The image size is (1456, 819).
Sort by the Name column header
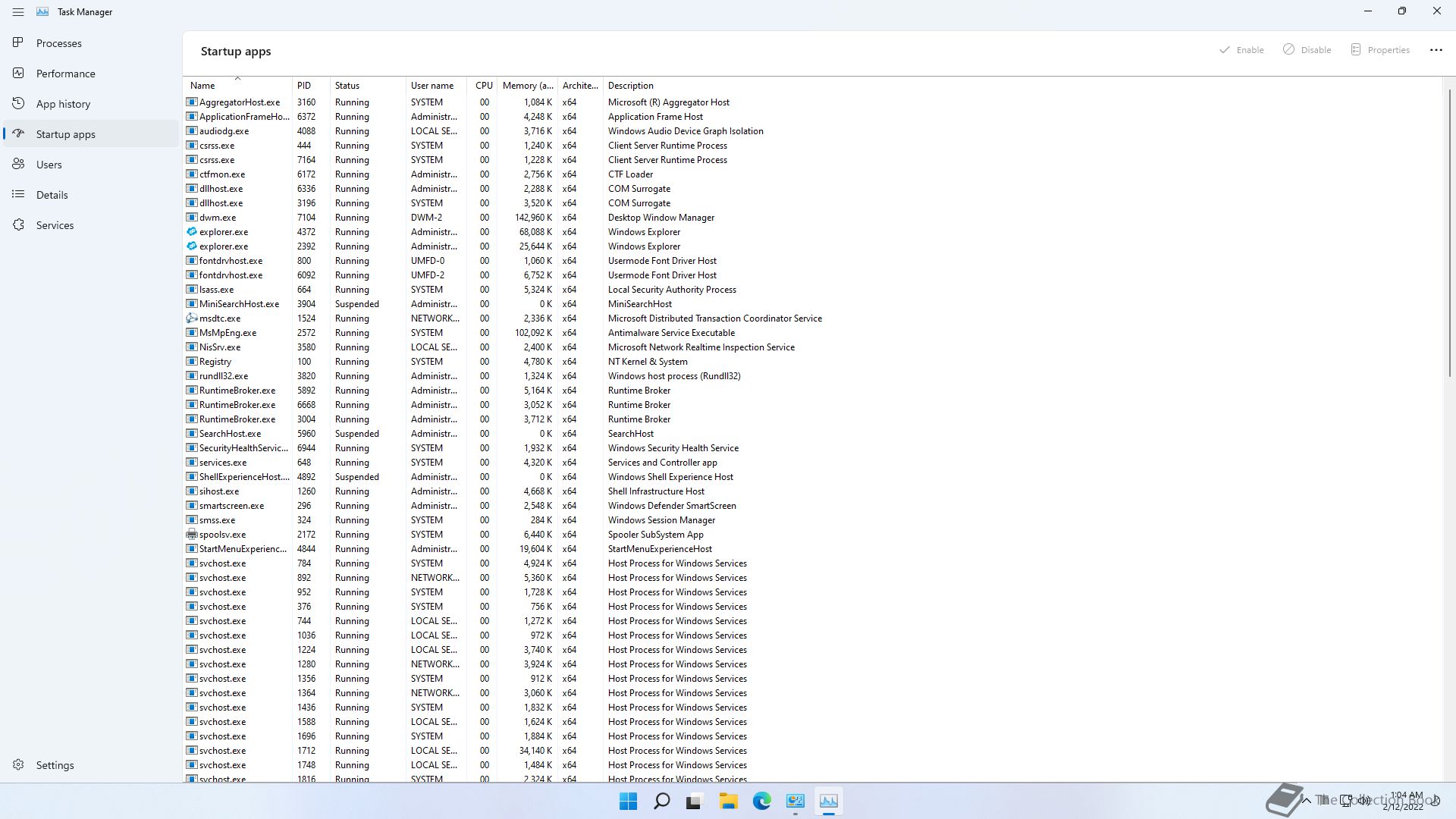238,86
